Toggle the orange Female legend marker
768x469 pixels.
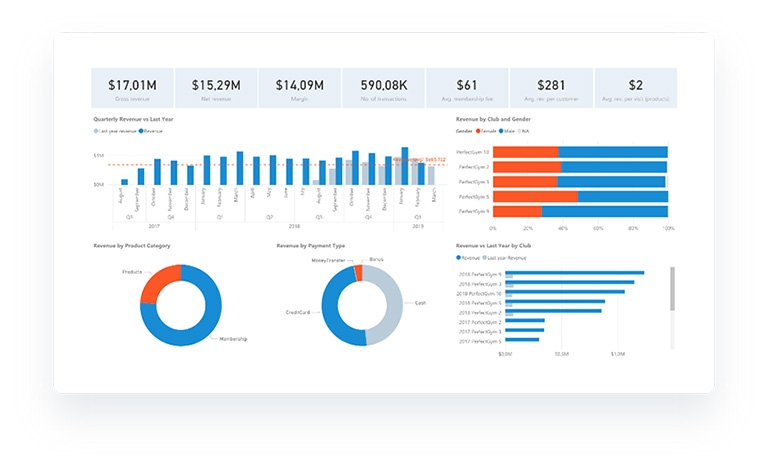(x=478, y=131)
